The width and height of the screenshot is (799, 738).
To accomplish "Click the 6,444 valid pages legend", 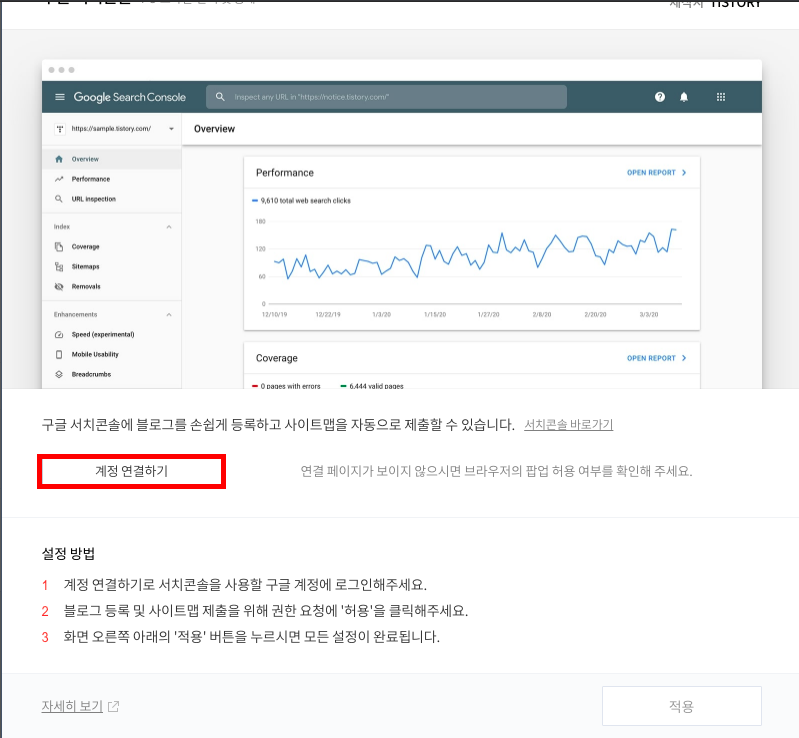I will (x=372, y=386).
